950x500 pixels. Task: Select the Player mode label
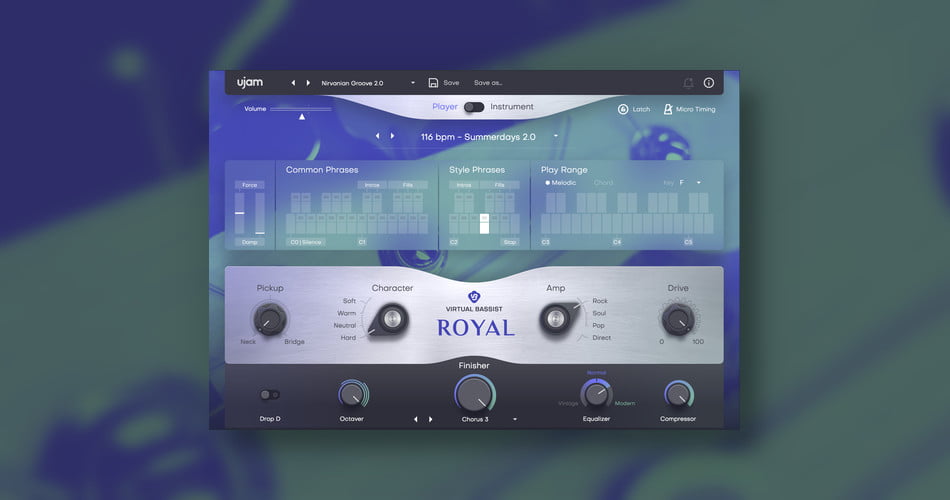coord(445,107)
